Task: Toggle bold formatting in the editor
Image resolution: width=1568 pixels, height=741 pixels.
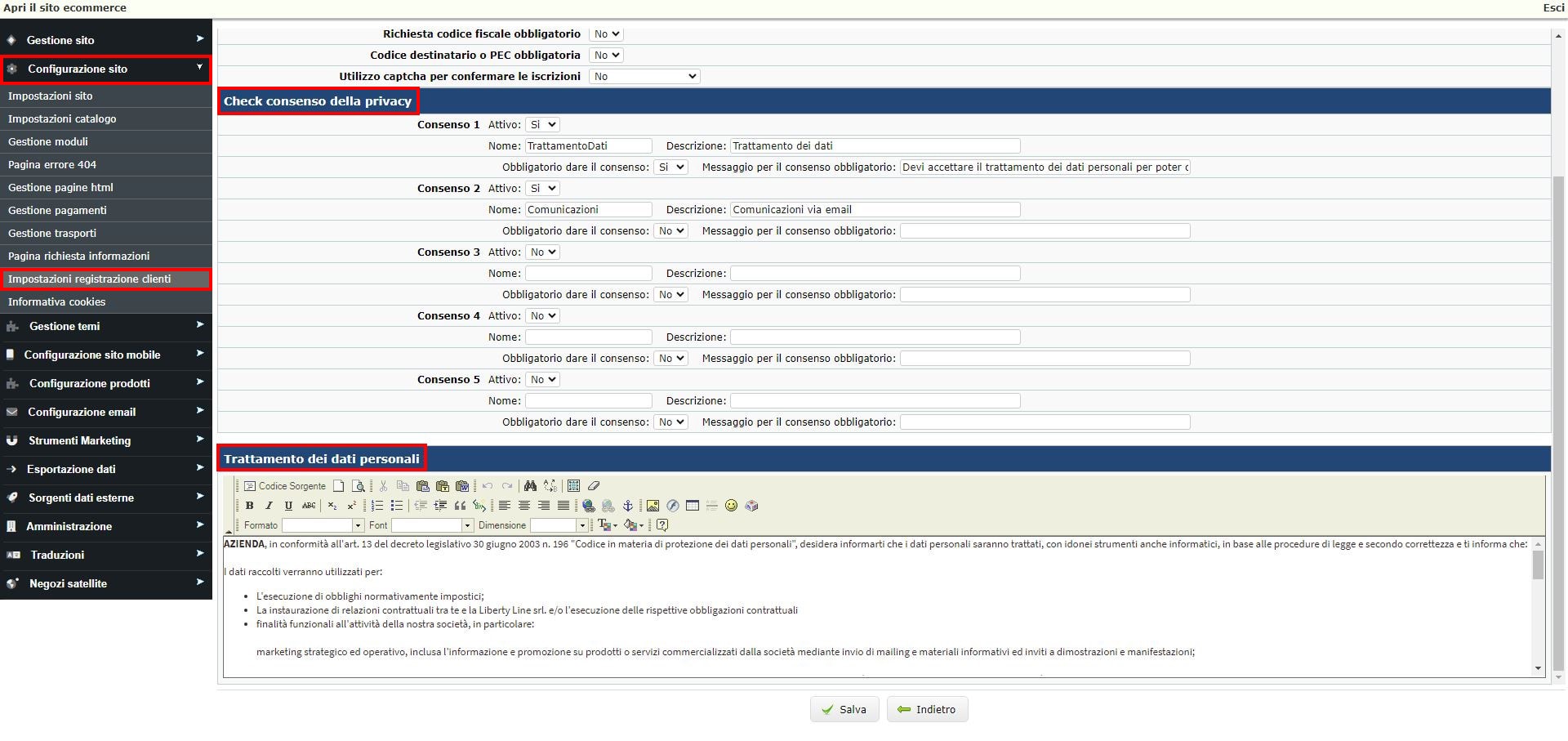Action: pyautogui.click(x=249, y=506)
